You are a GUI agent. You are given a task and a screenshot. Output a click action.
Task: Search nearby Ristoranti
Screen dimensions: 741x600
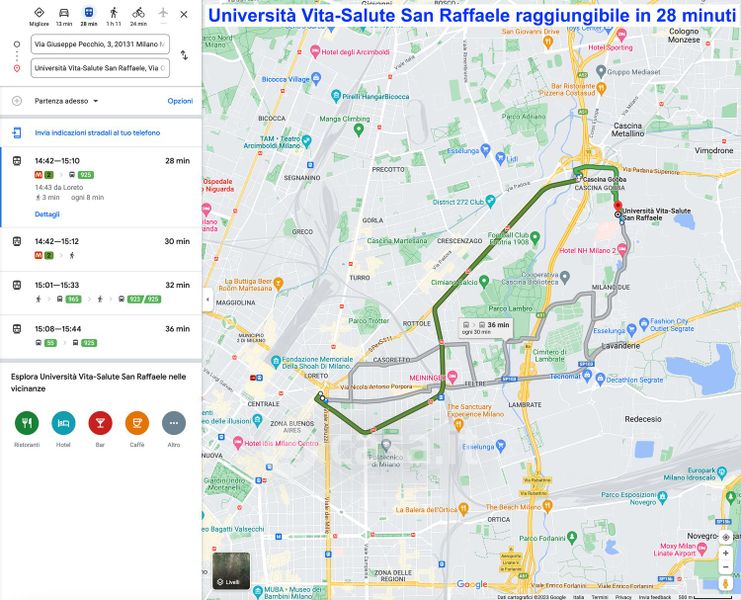tap(27, 423)
